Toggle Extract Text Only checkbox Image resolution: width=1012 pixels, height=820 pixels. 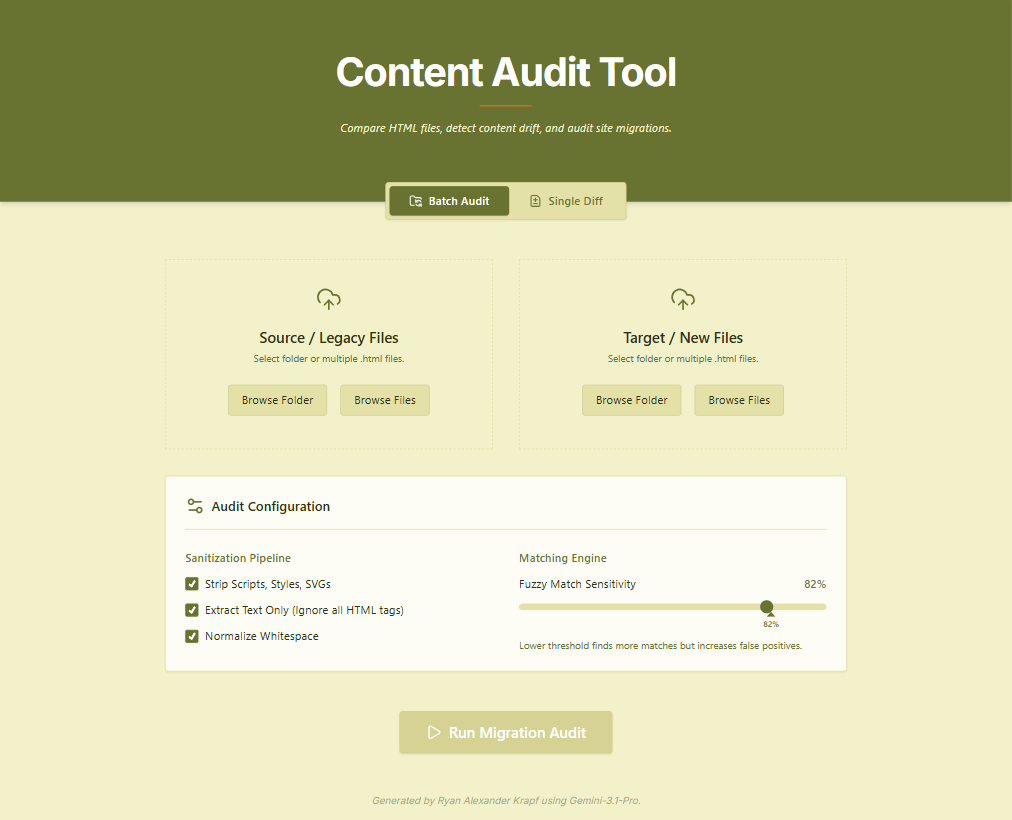click(x=192, y=610)
